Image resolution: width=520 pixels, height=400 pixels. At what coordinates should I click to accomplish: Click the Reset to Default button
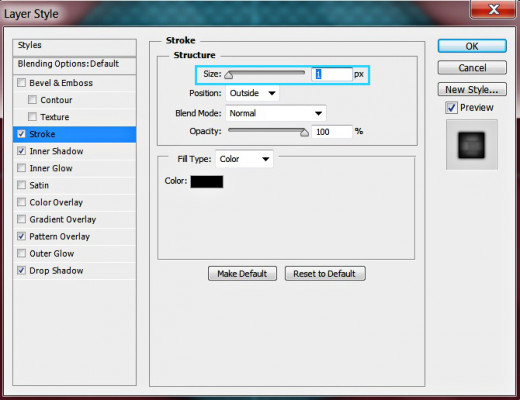[325, 274]
